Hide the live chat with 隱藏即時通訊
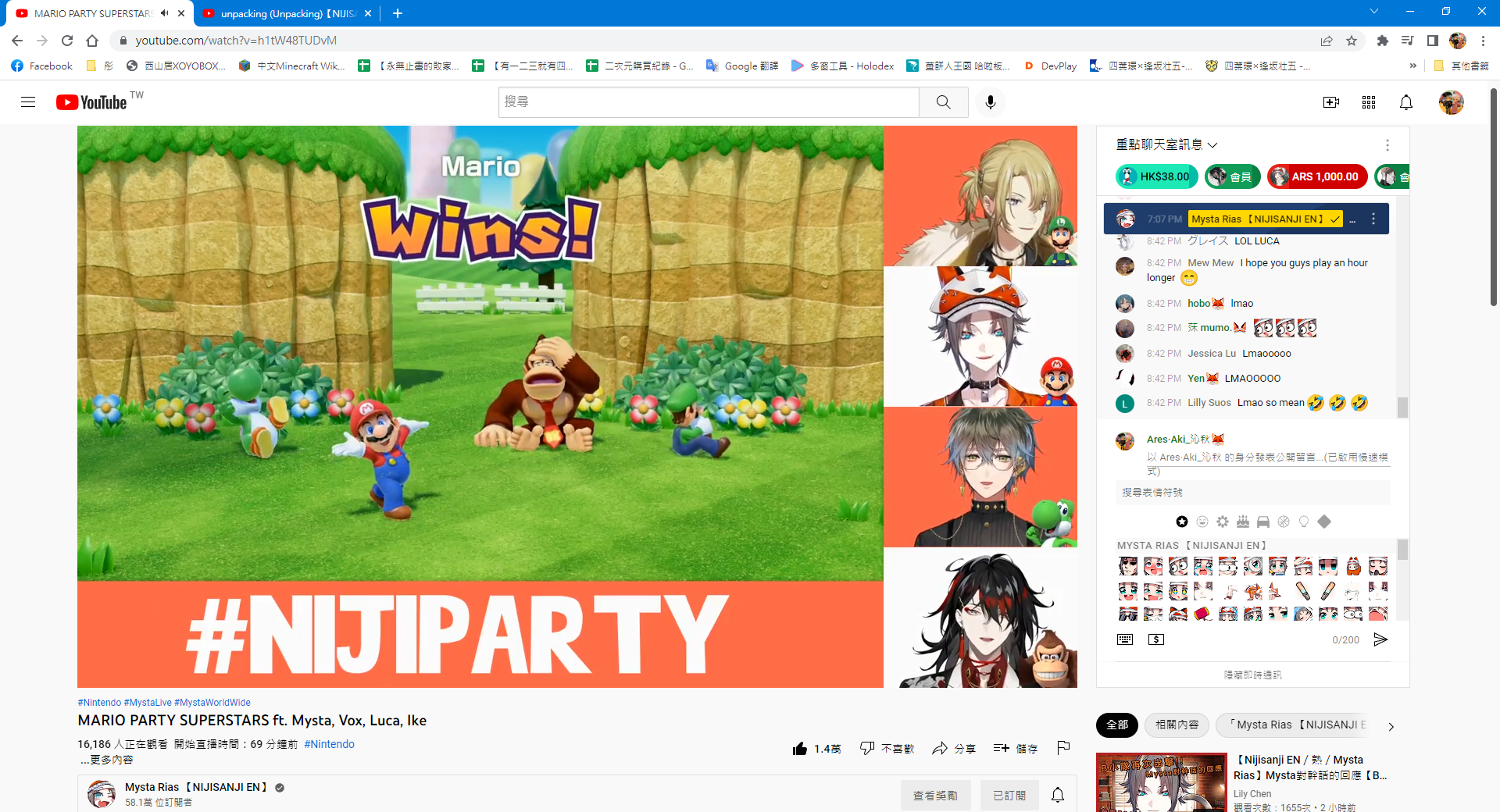This screenshot has width=1500, height=812. 1253,675
